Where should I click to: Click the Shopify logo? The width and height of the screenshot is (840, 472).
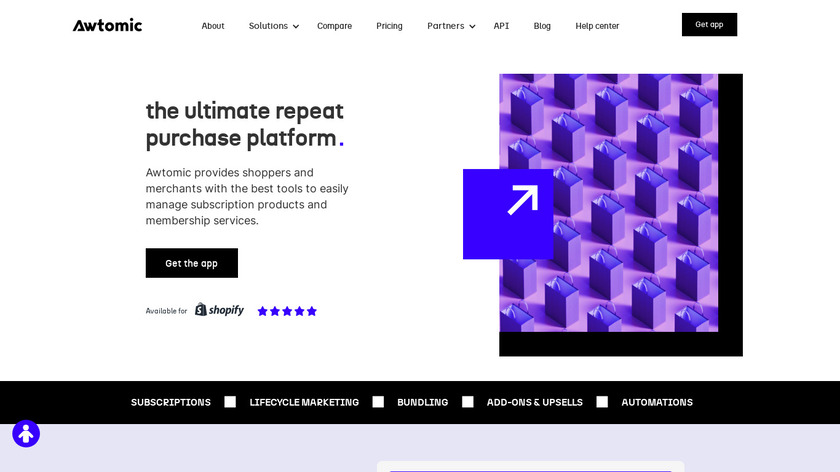[219, 310]
